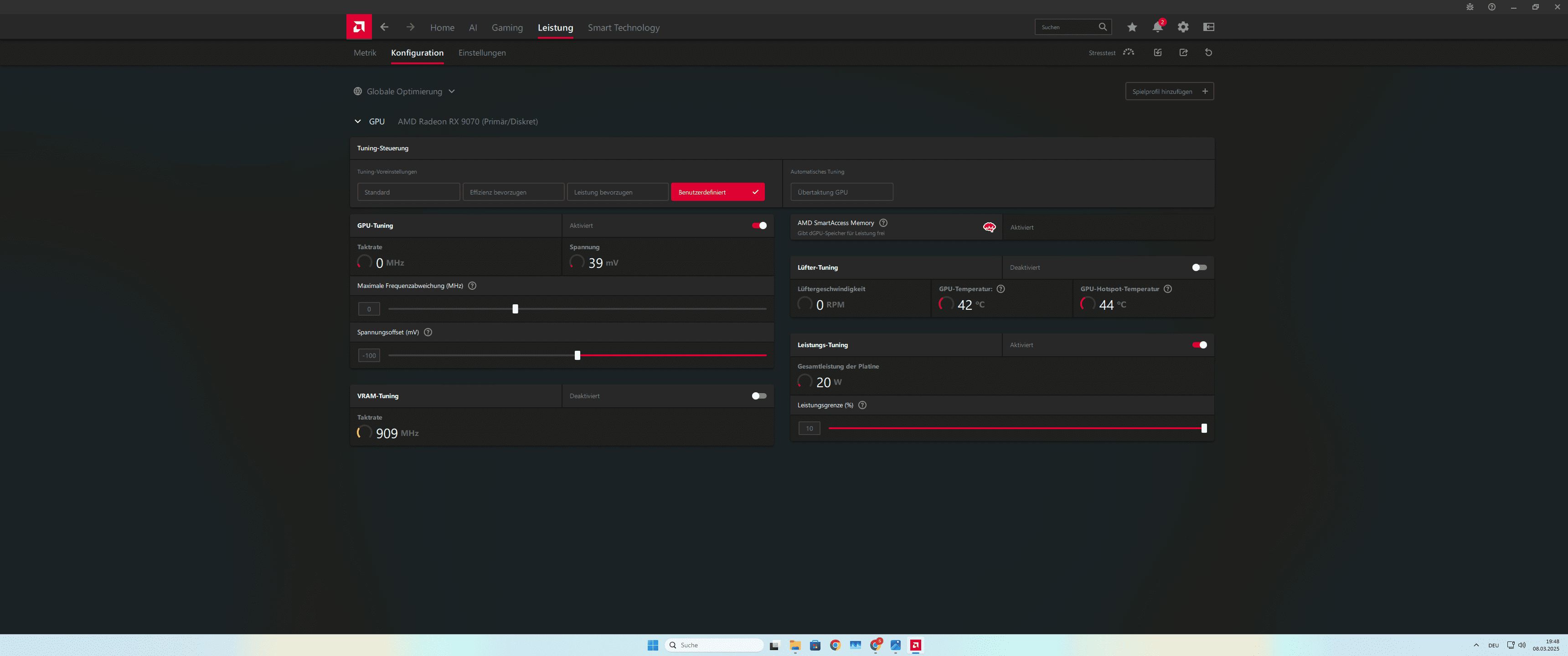Open favorites star icon
1568x656 pixels.
tap(1132, 27)
